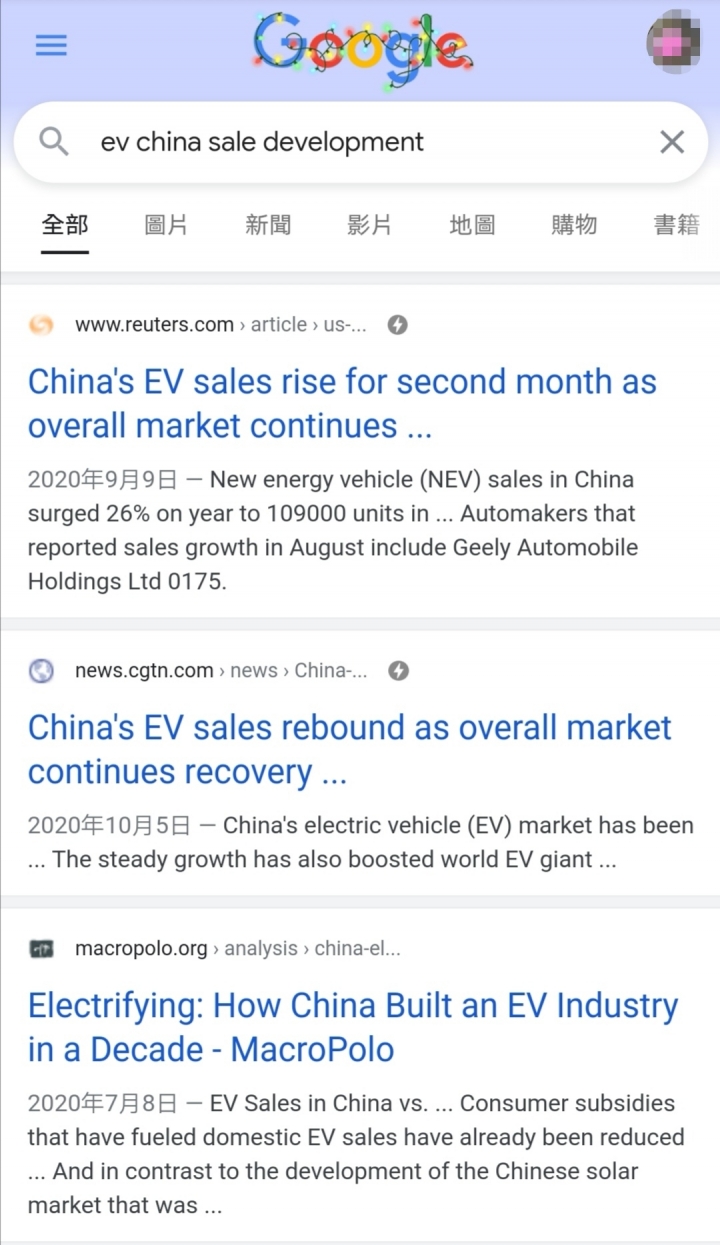Switch to the 地圖 tab

472,225
